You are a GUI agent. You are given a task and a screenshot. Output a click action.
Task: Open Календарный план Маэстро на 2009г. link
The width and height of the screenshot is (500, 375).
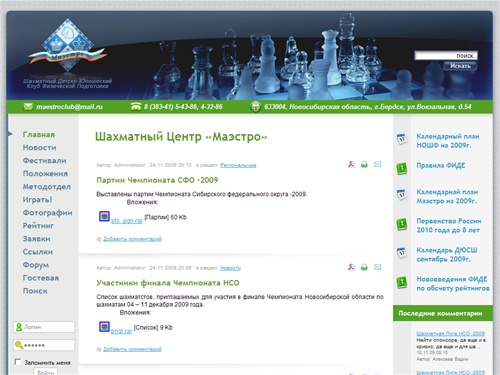pos(447,196)
